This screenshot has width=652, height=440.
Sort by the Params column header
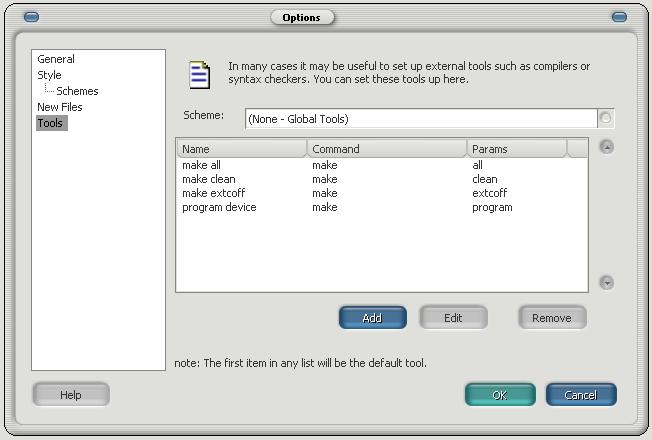tap(517, 149)
